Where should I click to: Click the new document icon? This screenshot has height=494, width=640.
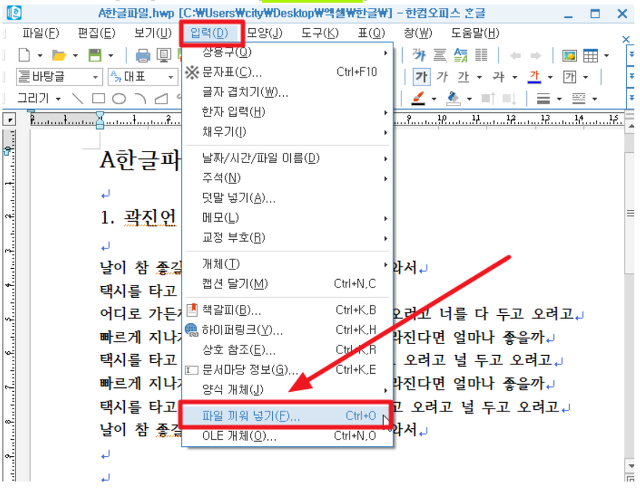pos(24,55)
